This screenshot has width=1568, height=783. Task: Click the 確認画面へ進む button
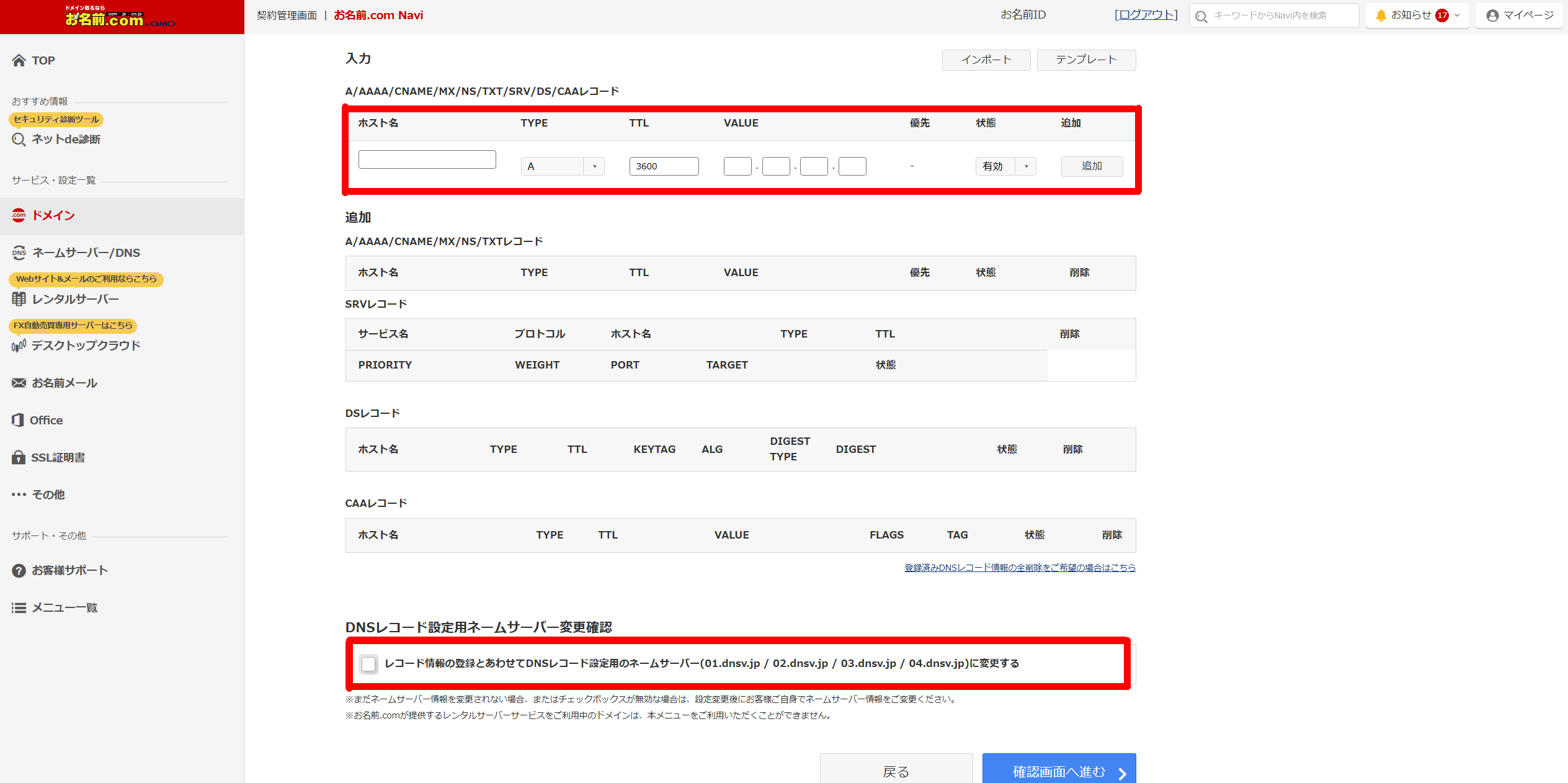pyautogui.click(x=1059, y=771)
